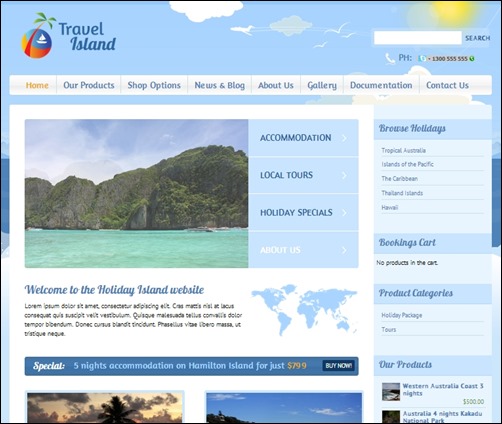Go to the News & Blog menu item

(220, 85)
